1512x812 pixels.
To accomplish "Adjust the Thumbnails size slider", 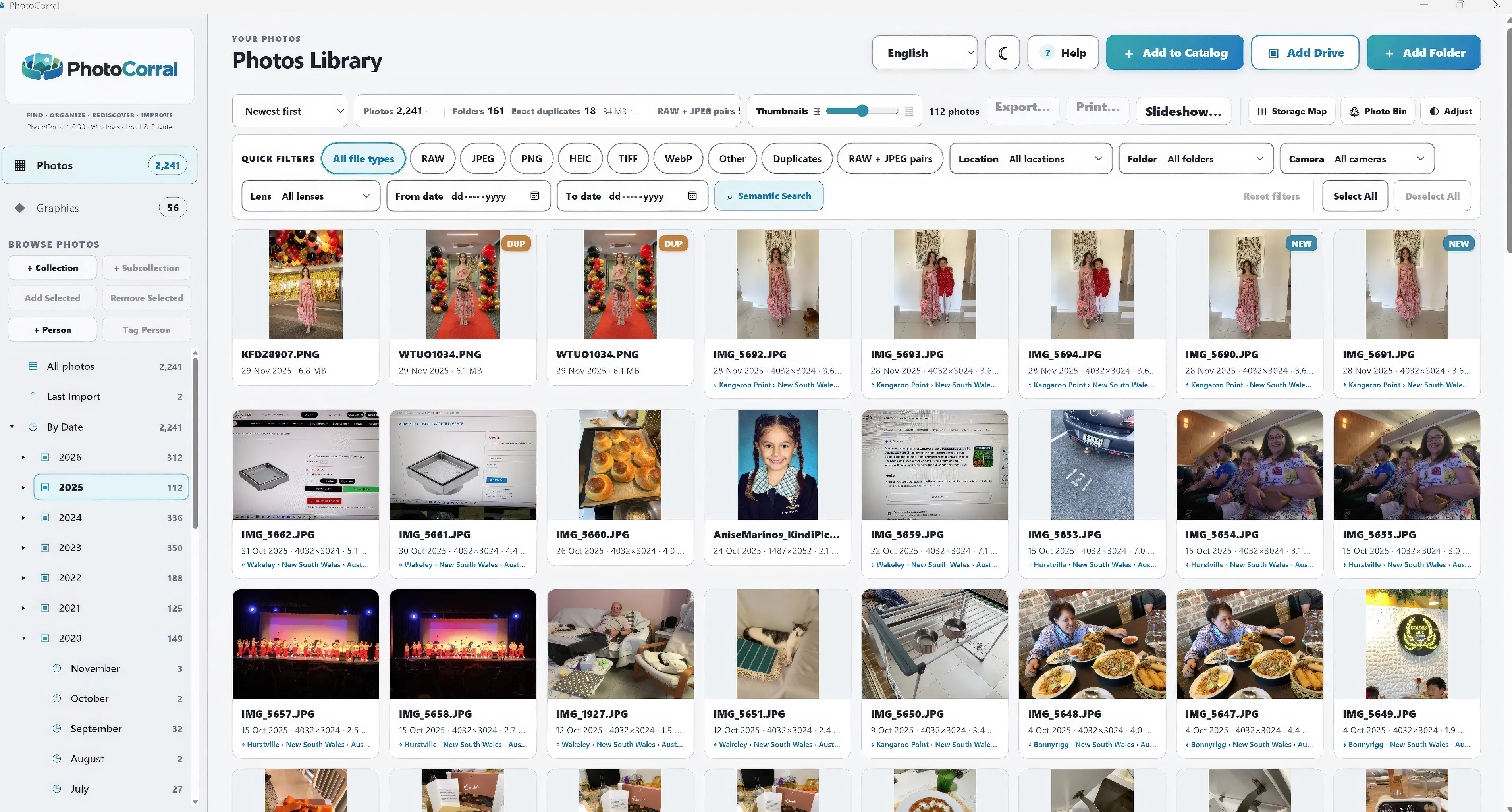I will point(862,112).
